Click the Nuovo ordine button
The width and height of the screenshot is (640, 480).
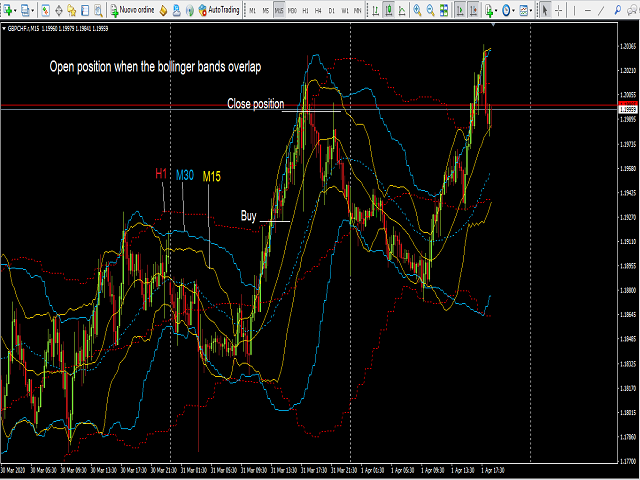(132, 10)
